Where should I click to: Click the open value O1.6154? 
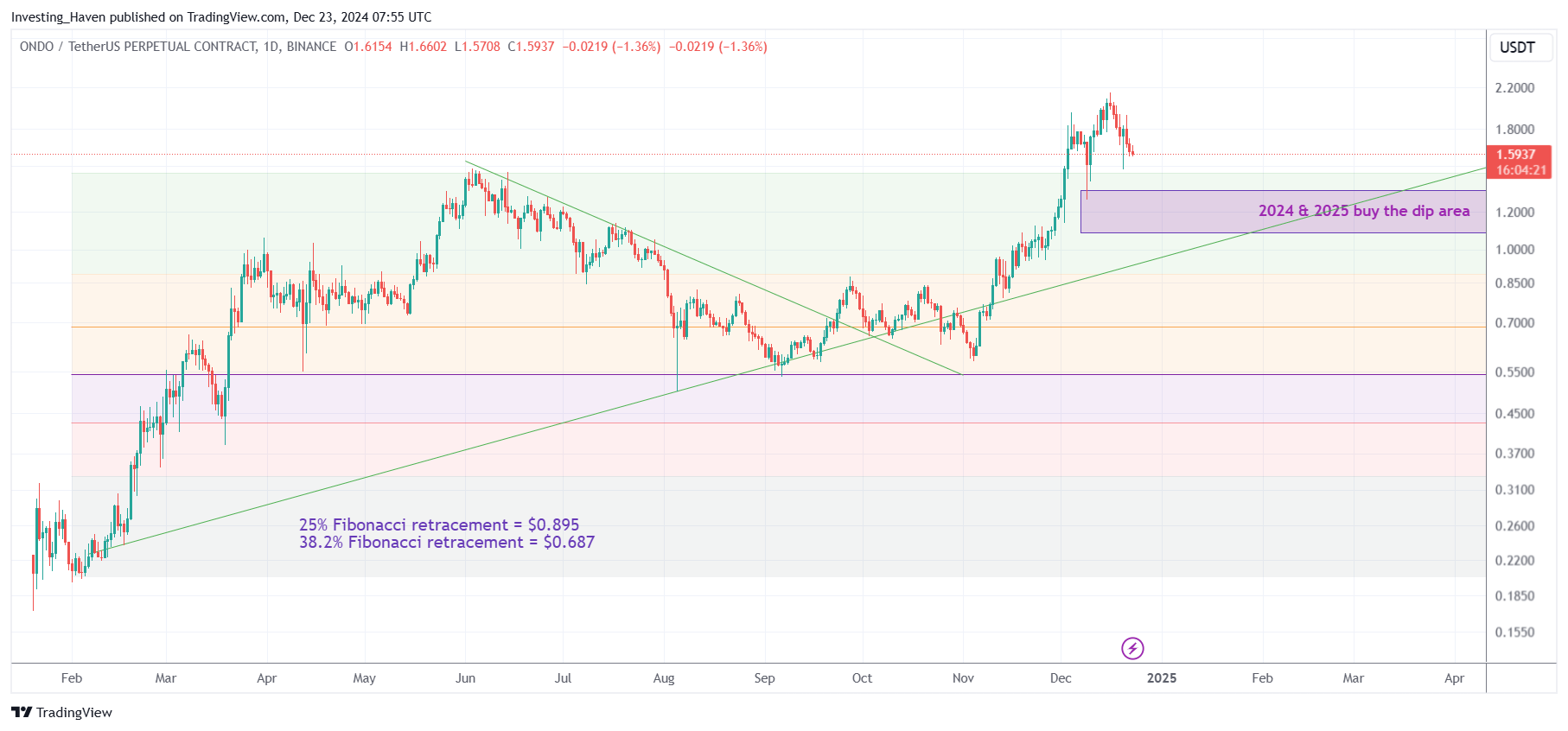point(368,47)
